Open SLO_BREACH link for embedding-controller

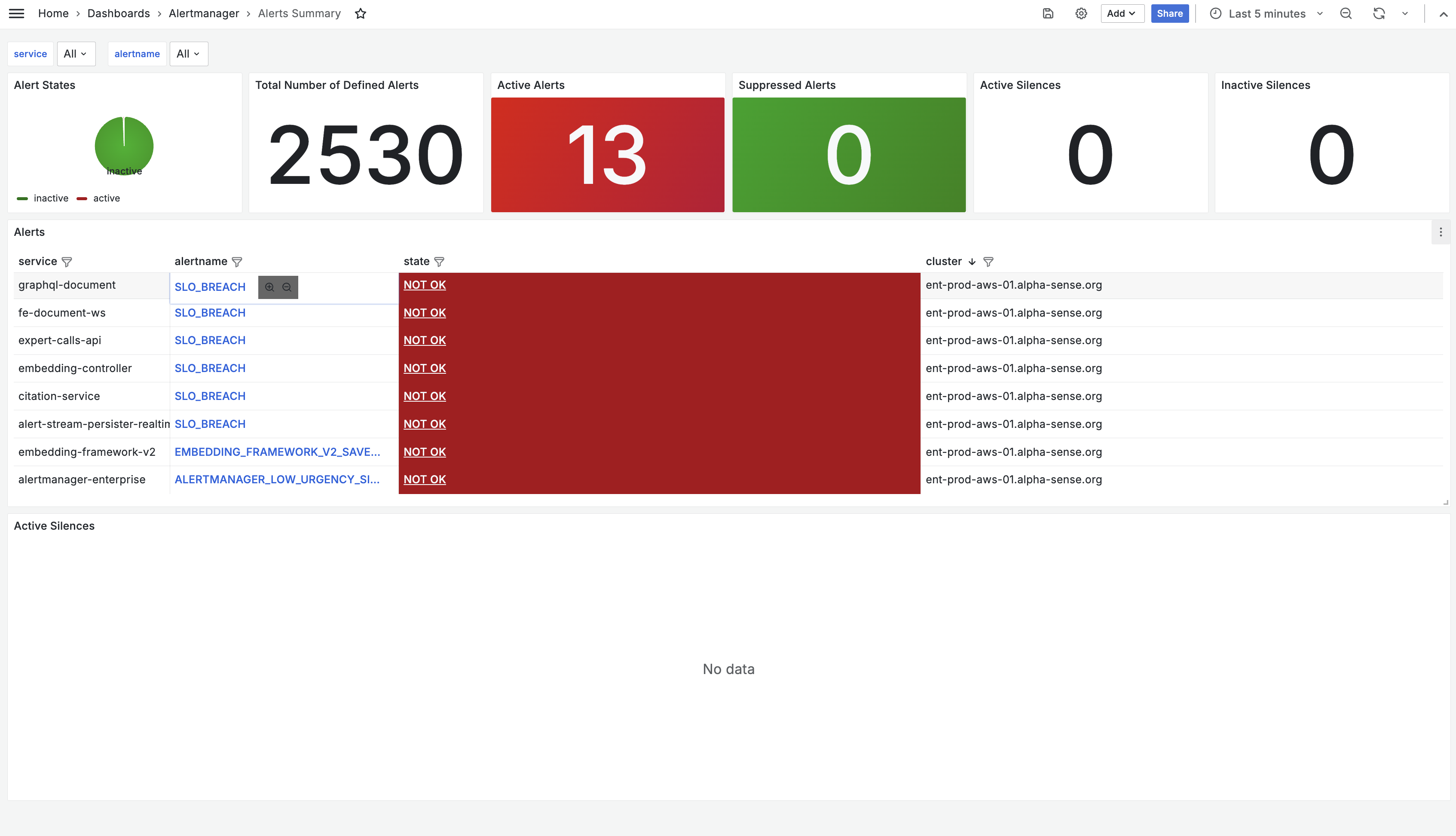210,368
